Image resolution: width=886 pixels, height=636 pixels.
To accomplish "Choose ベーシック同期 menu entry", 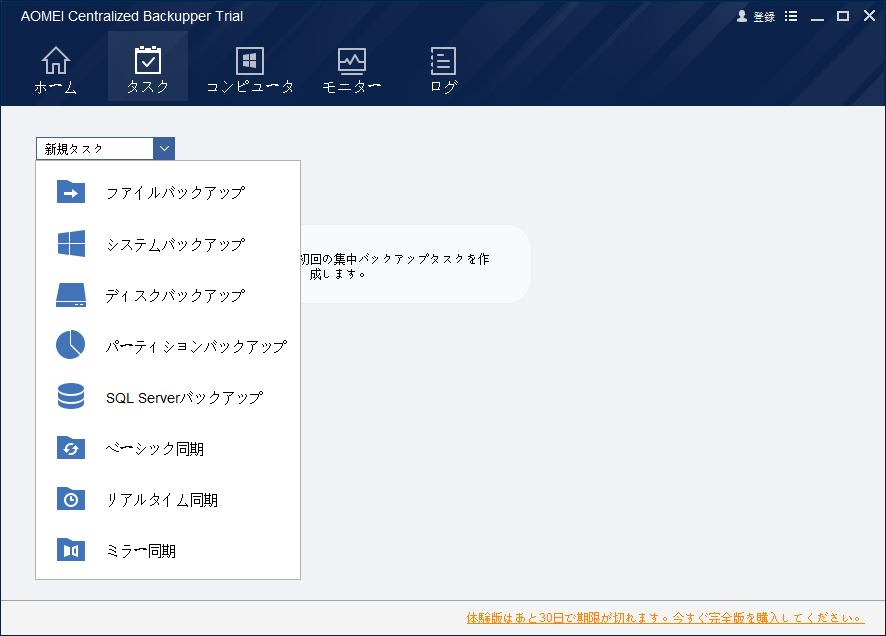I will (154, 449).
